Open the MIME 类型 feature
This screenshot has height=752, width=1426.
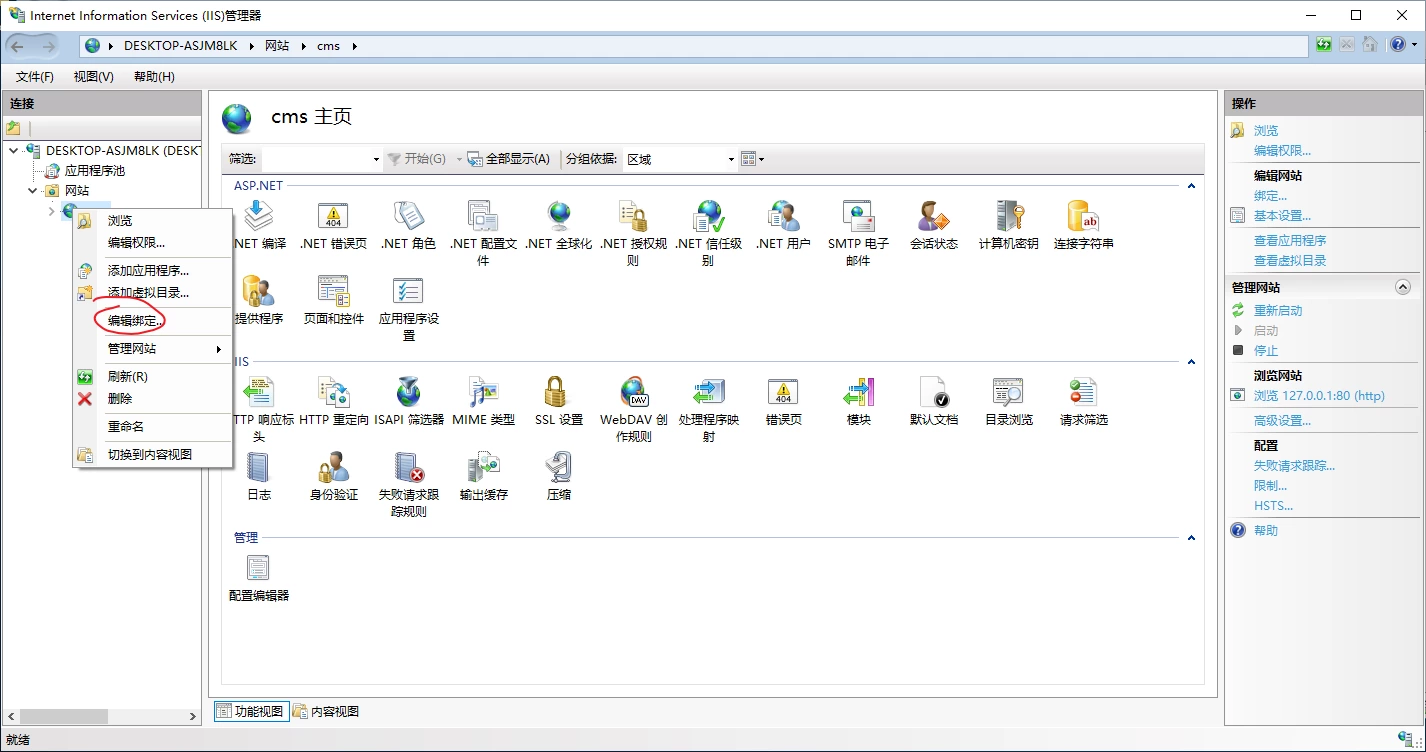483,401
